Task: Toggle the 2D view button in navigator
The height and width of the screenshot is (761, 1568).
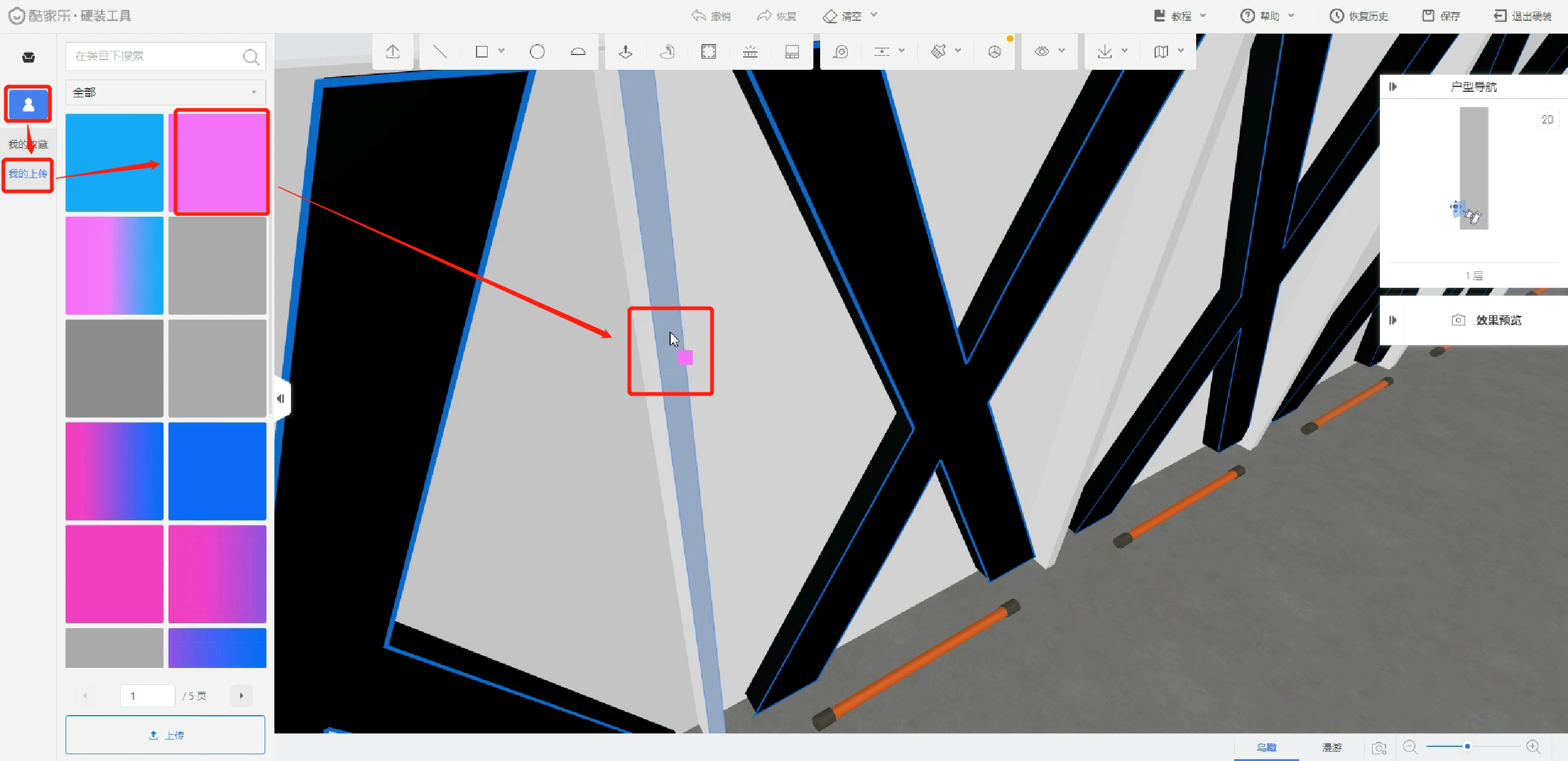Action: [1547, 119]
